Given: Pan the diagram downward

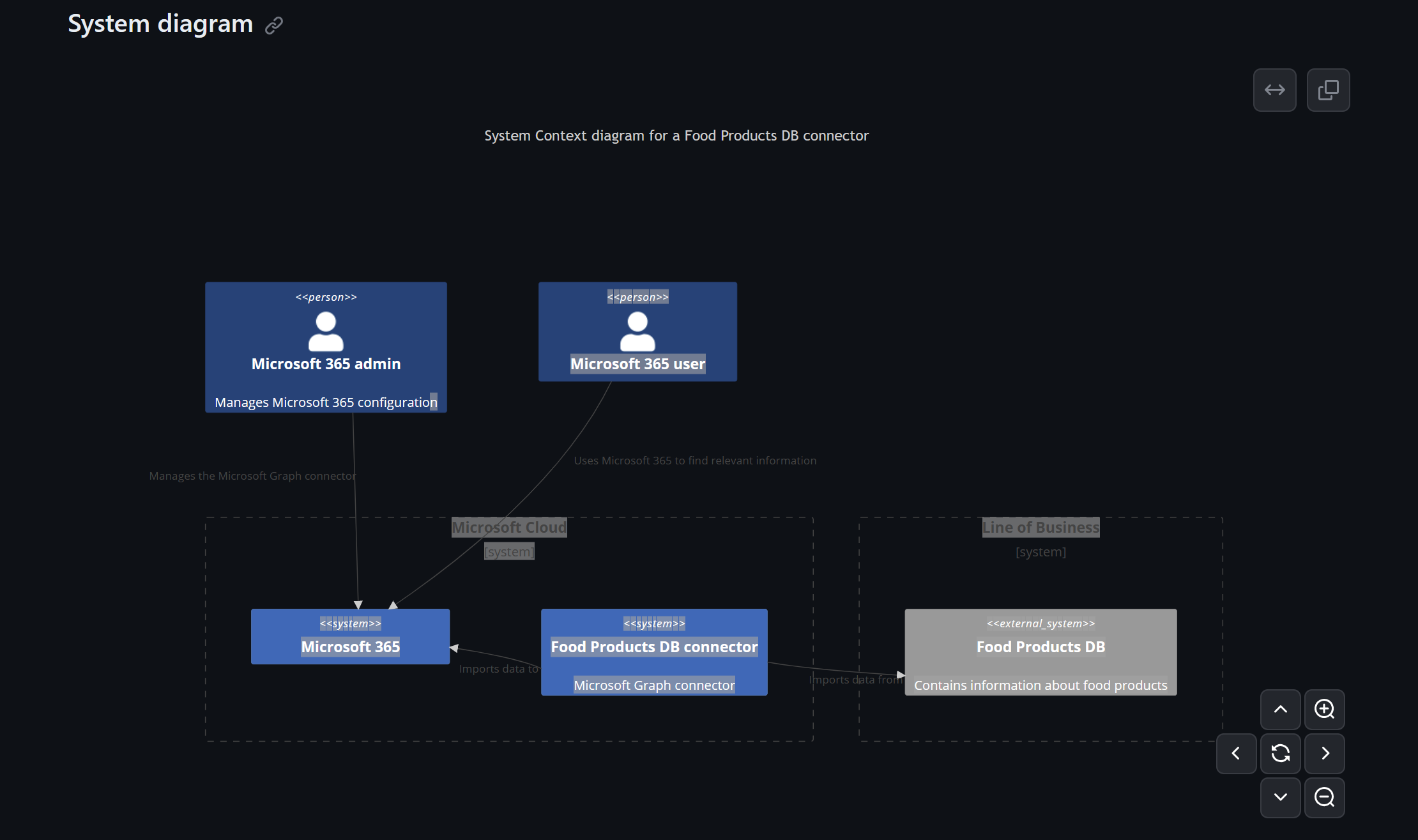Looking at the screenshot, I should 1280,798.
